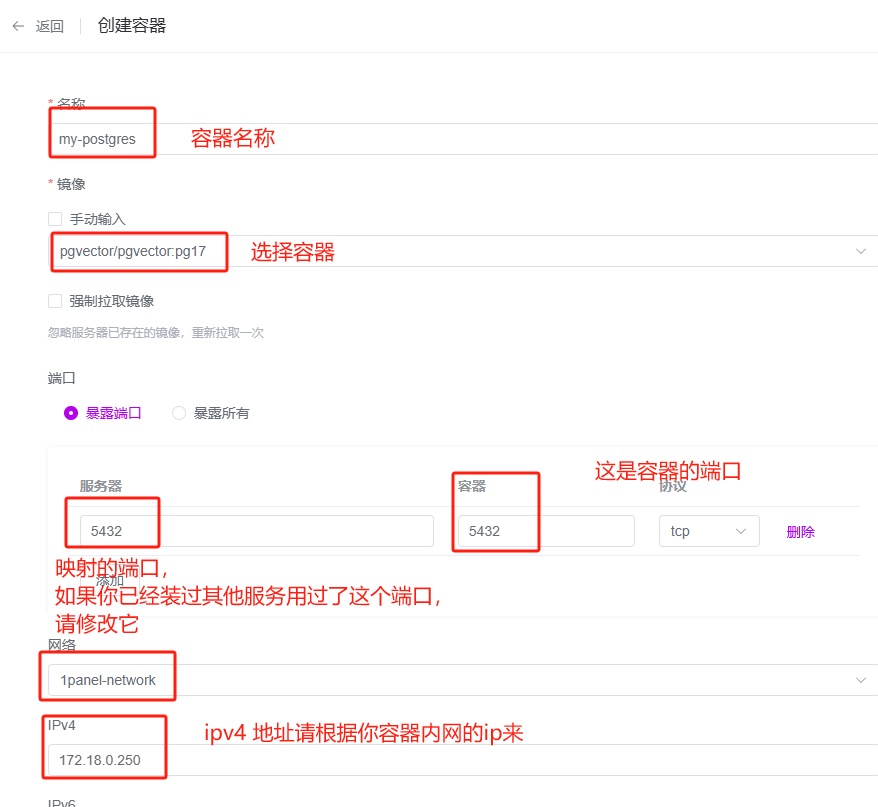The image size is (878, 807).
Task: Expand the image selector chevron arrow
Action: tap(861, 251)
